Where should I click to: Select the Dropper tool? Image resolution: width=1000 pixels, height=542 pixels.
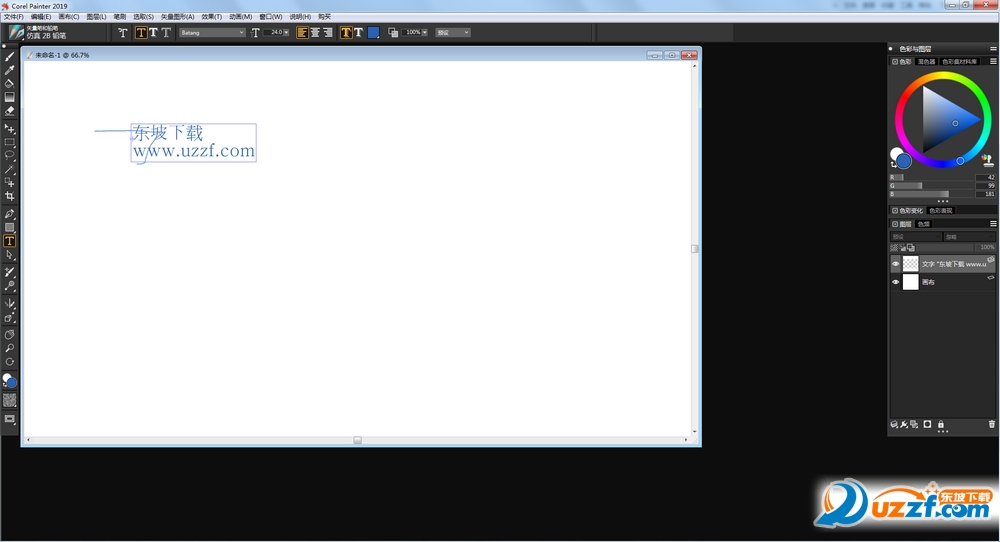pyautogui.click(x=10, y=70)
